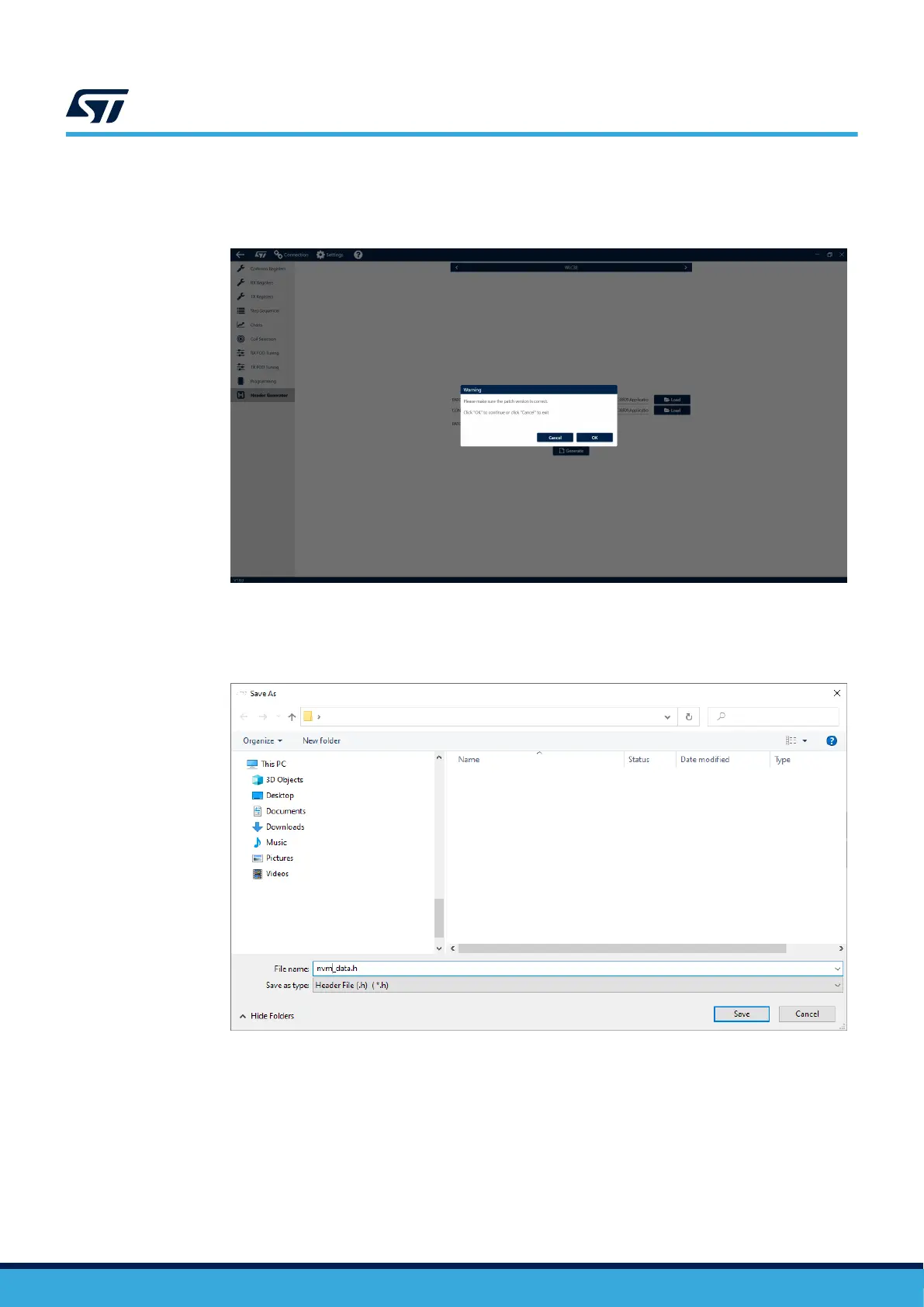Select This PC in the folder tree
The height and width of the screenshot is (1307, 924).
(x=266, y=764)
